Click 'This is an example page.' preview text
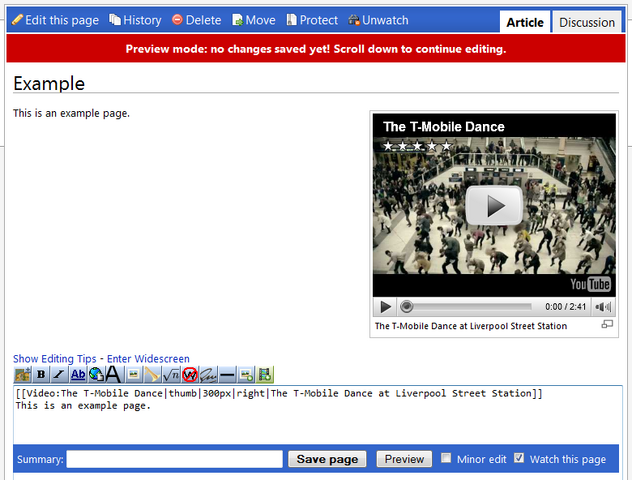The image size is (632, 480). [71, 113]
